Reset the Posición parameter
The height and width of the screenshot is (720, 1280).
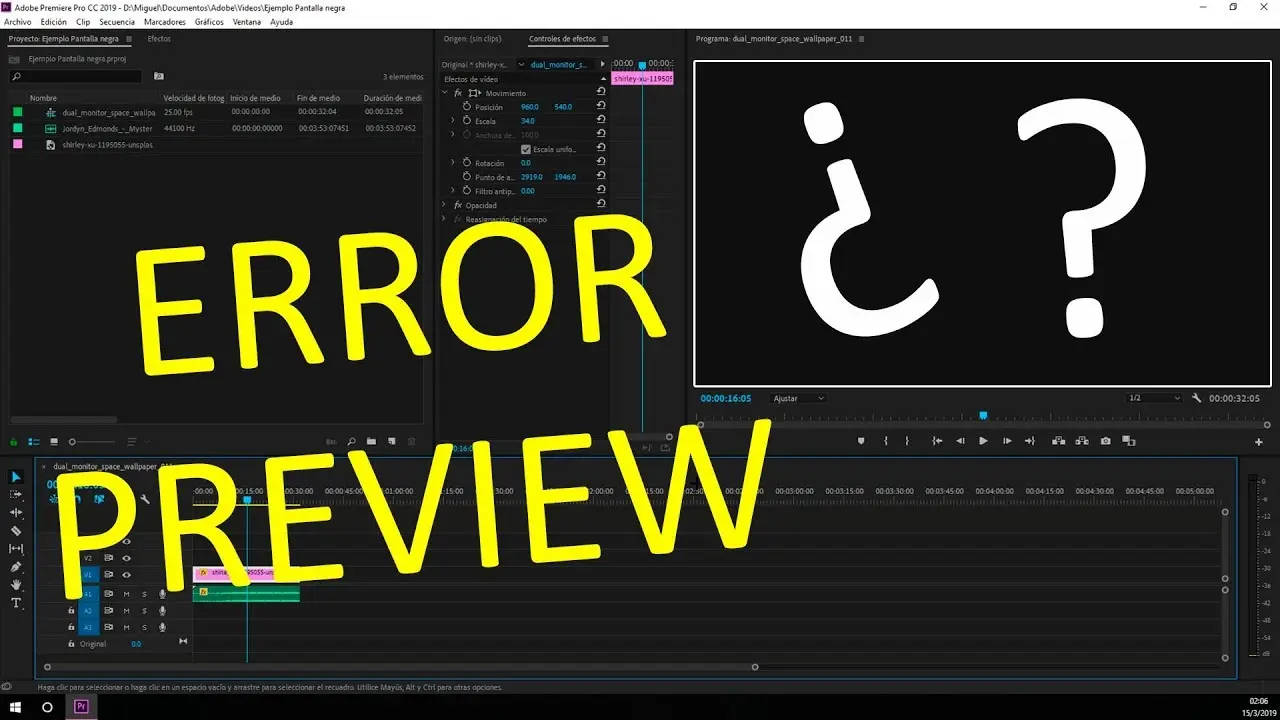pyautogui.click(x=601, y=106)
